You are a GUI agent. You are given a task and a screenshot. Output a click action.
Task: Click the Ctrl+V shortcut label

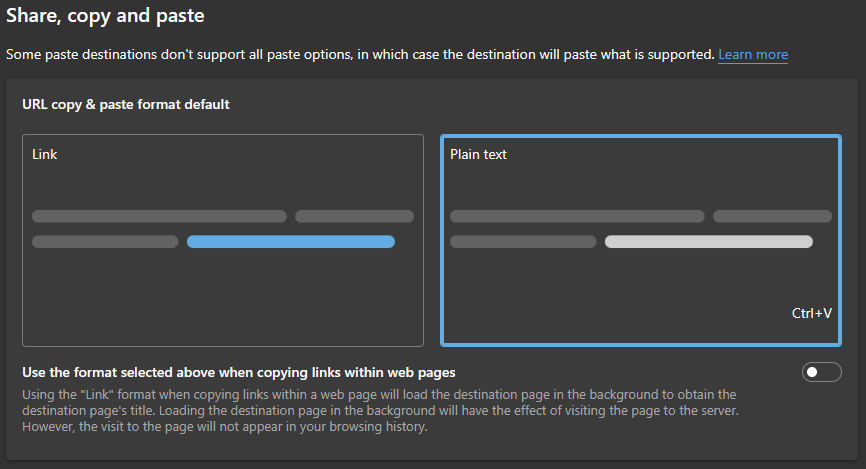(x=812, y=313)
